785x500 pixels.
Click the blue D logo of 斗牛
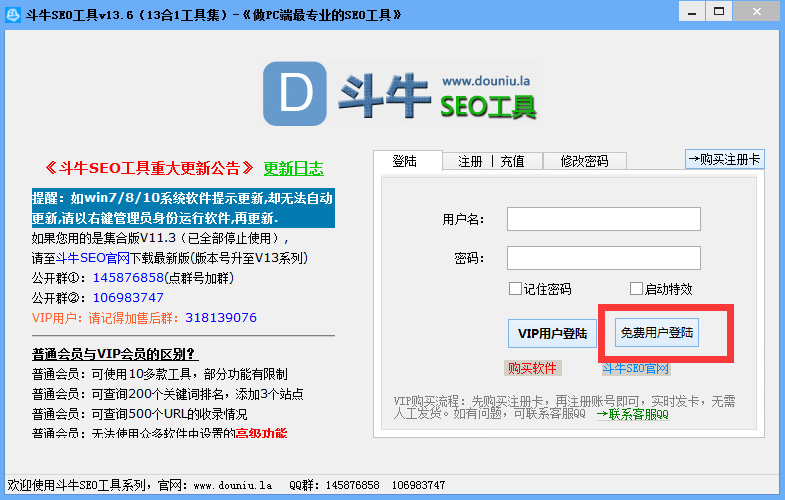point(295,94)
